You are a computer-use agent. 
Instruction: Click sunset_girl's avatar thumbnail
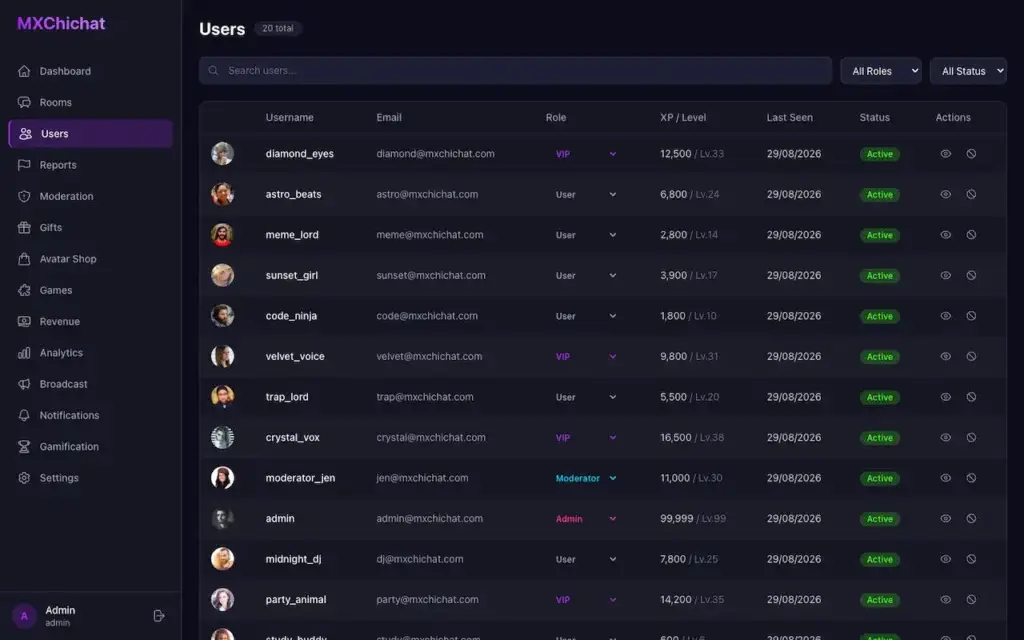click(x=222, y=276)
